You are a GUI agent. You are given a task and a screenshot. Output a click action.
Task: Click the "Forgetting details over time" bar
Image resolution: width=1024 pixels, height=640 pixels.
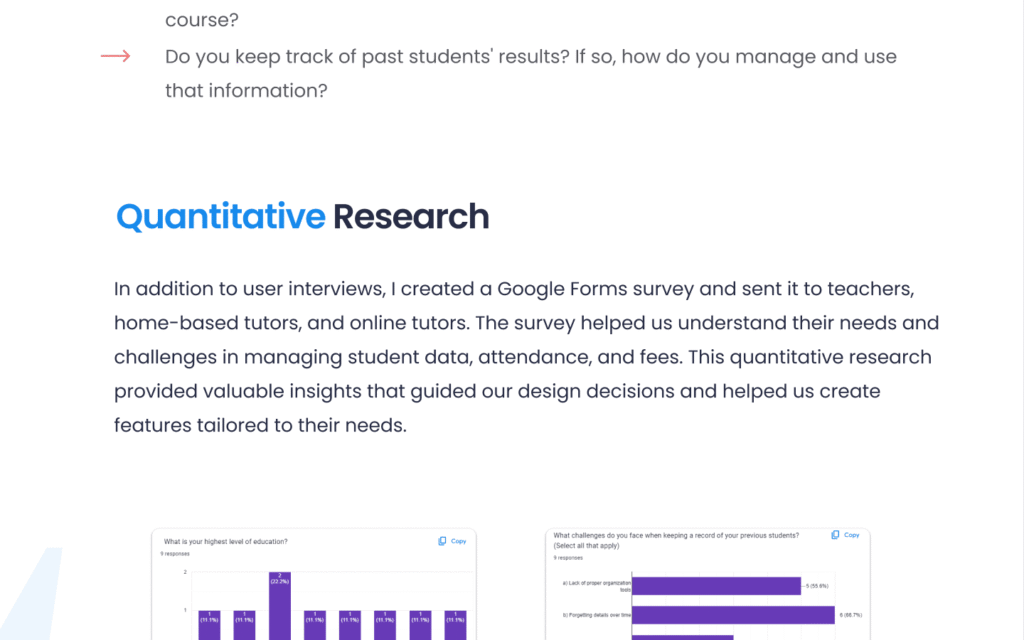pyautogui.click(x=734, y=615)
